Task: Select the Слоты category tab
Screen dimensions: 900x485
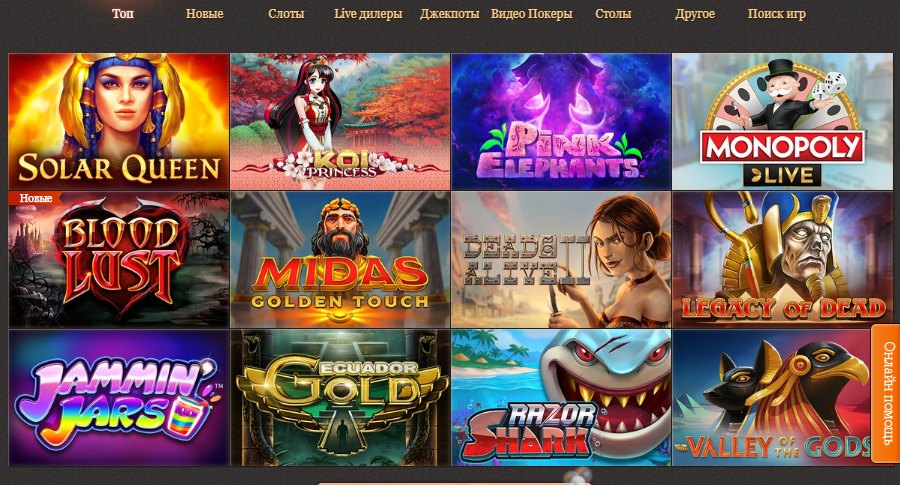Action: point(286,14)
